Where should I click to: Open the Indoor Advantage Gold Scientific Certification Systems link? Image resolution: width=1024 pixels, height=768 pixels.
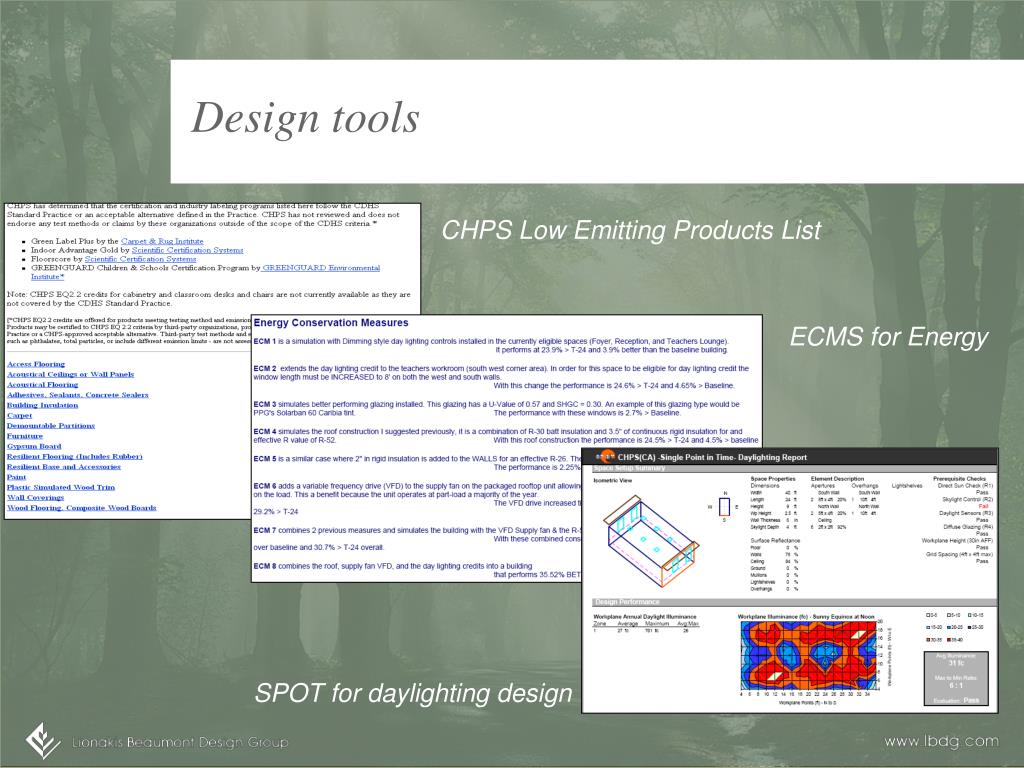click(x=187, y=250)
